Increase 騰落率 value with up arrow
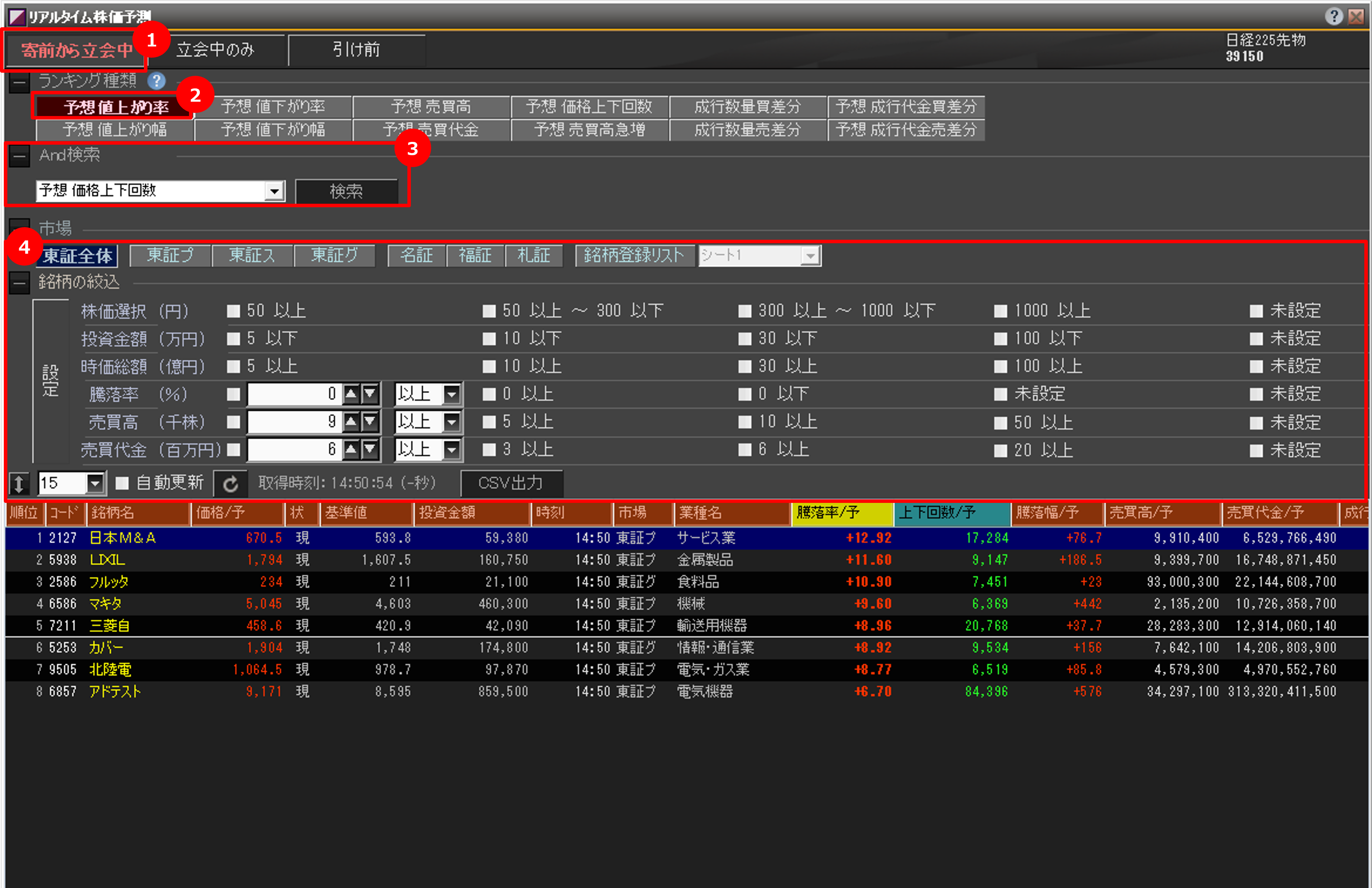This screenshot has width=1372, height=888. [x=350, y=394]
